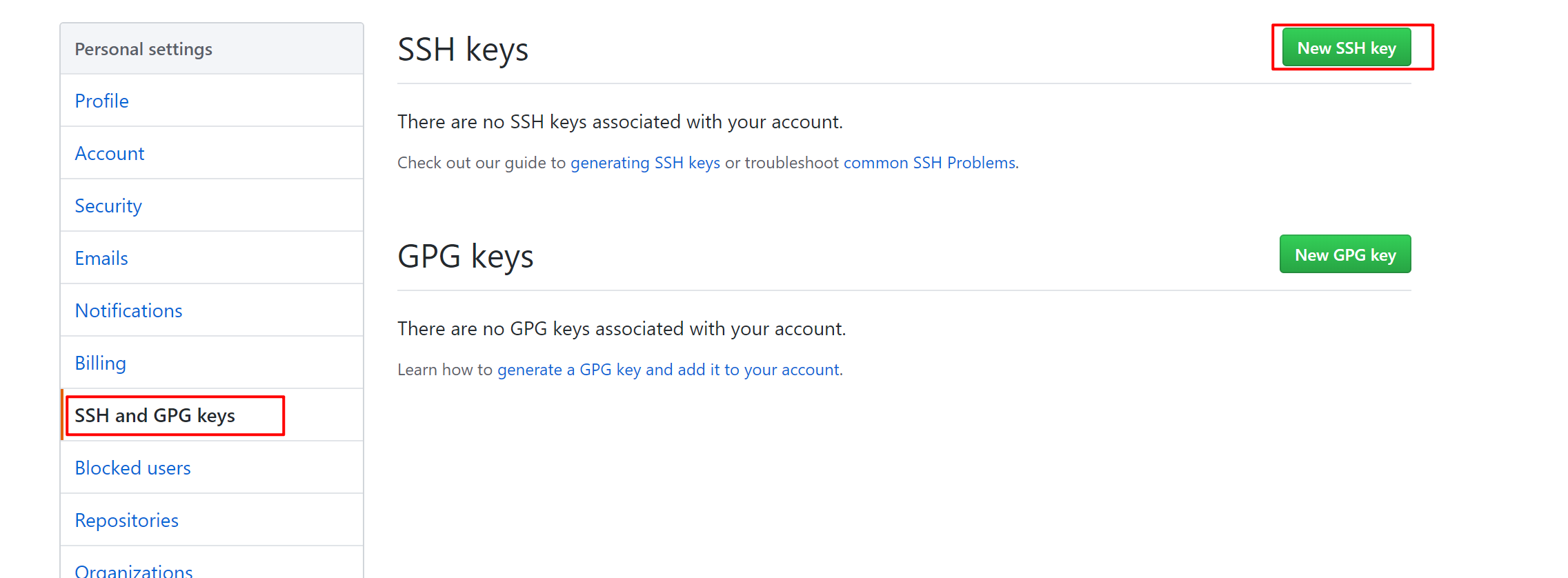
Task: View the Blocked users list
Action: click(x=132, y=468)
